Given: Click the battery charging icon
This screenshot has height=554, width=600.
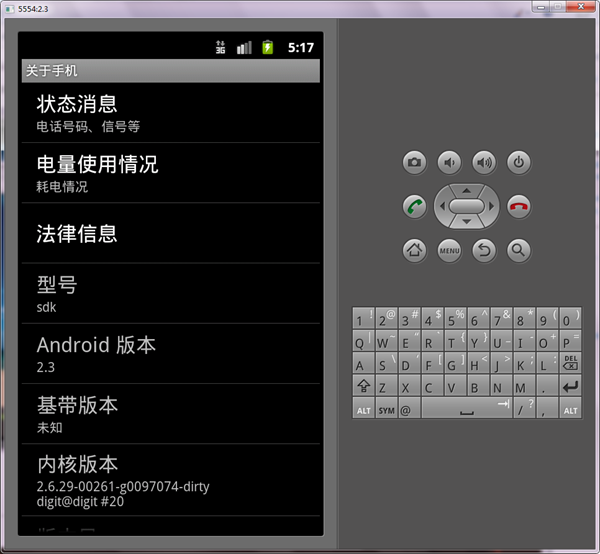Looking at the screenshot, I should (x=267, y=47).
